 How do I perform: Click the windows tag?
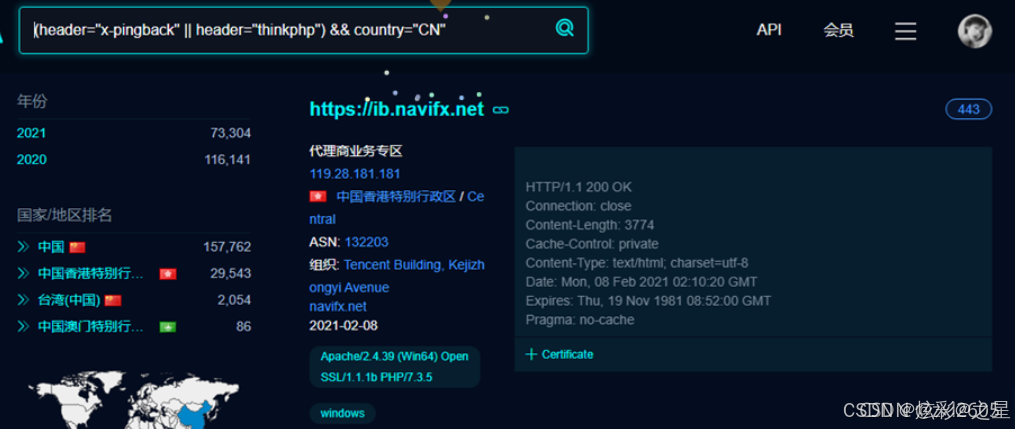click(342, 413)
